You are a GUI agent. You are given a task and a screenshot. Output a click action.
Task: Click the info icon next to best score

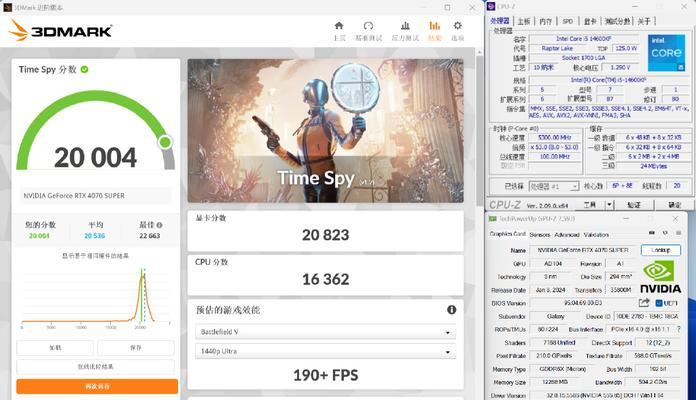coord(159,225)
